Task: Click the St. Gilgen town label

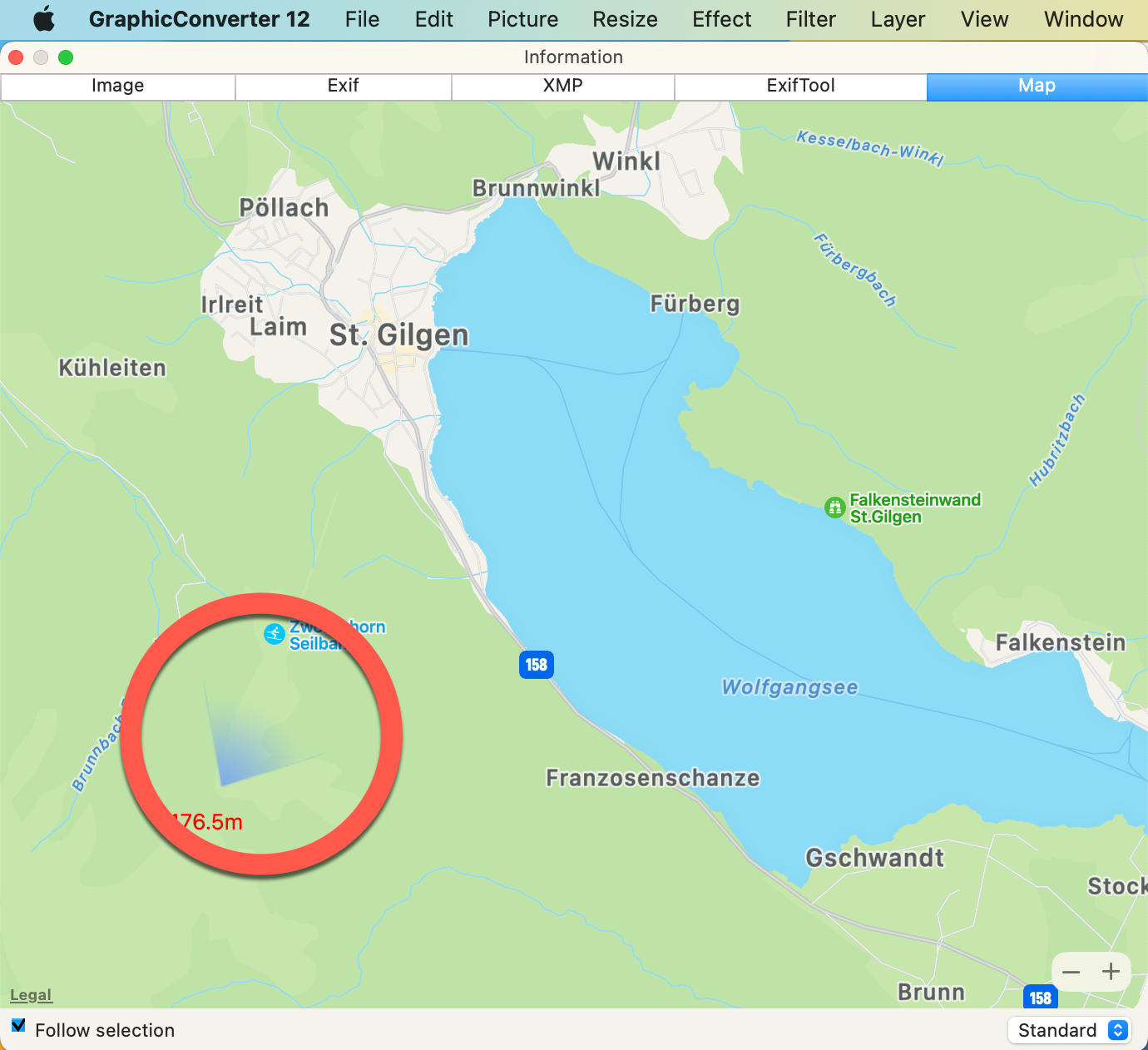Action: (x=399, y=335)
